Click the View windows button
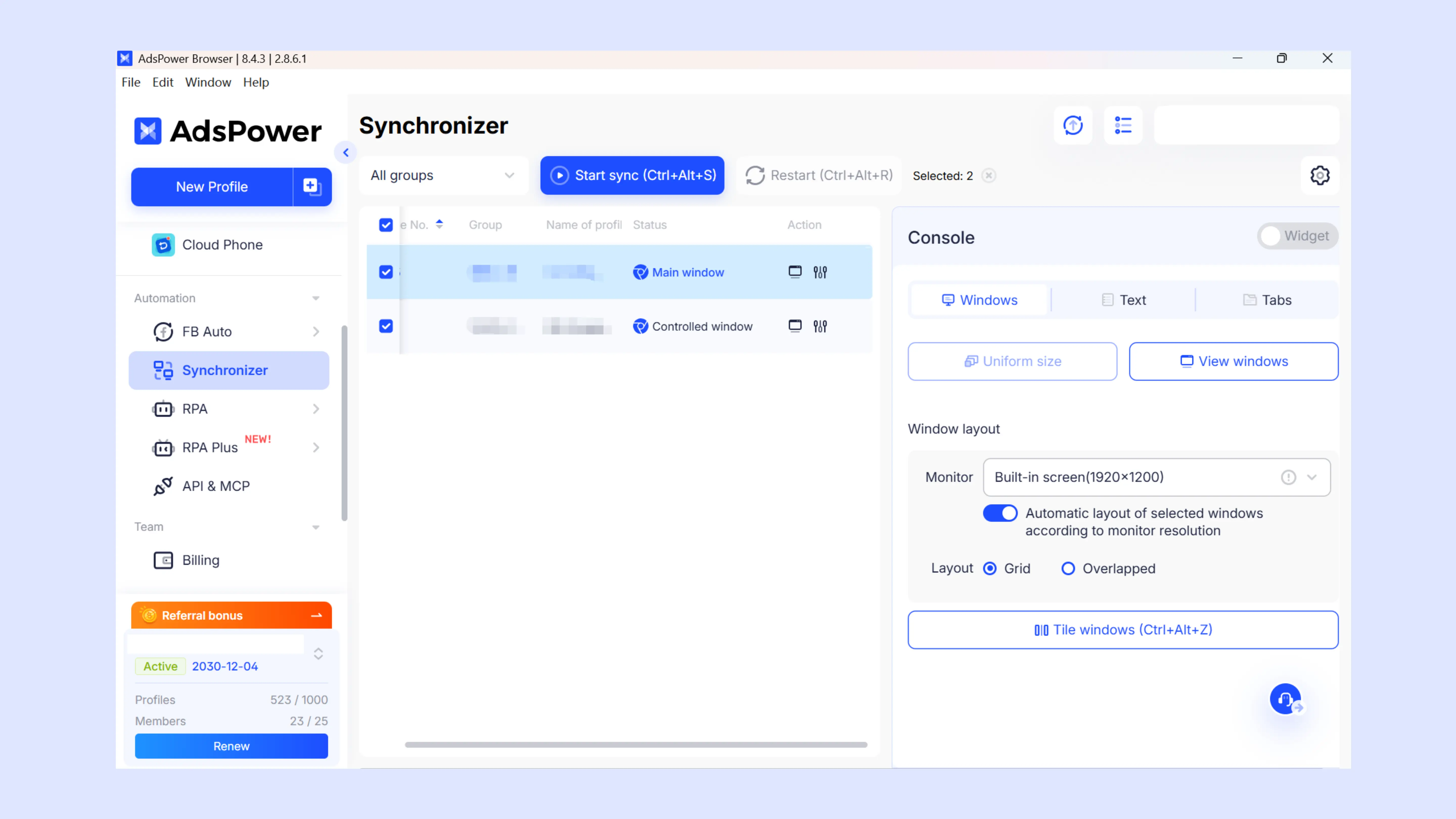Screen dimensions: 1456x819 tap(1233, 361)
